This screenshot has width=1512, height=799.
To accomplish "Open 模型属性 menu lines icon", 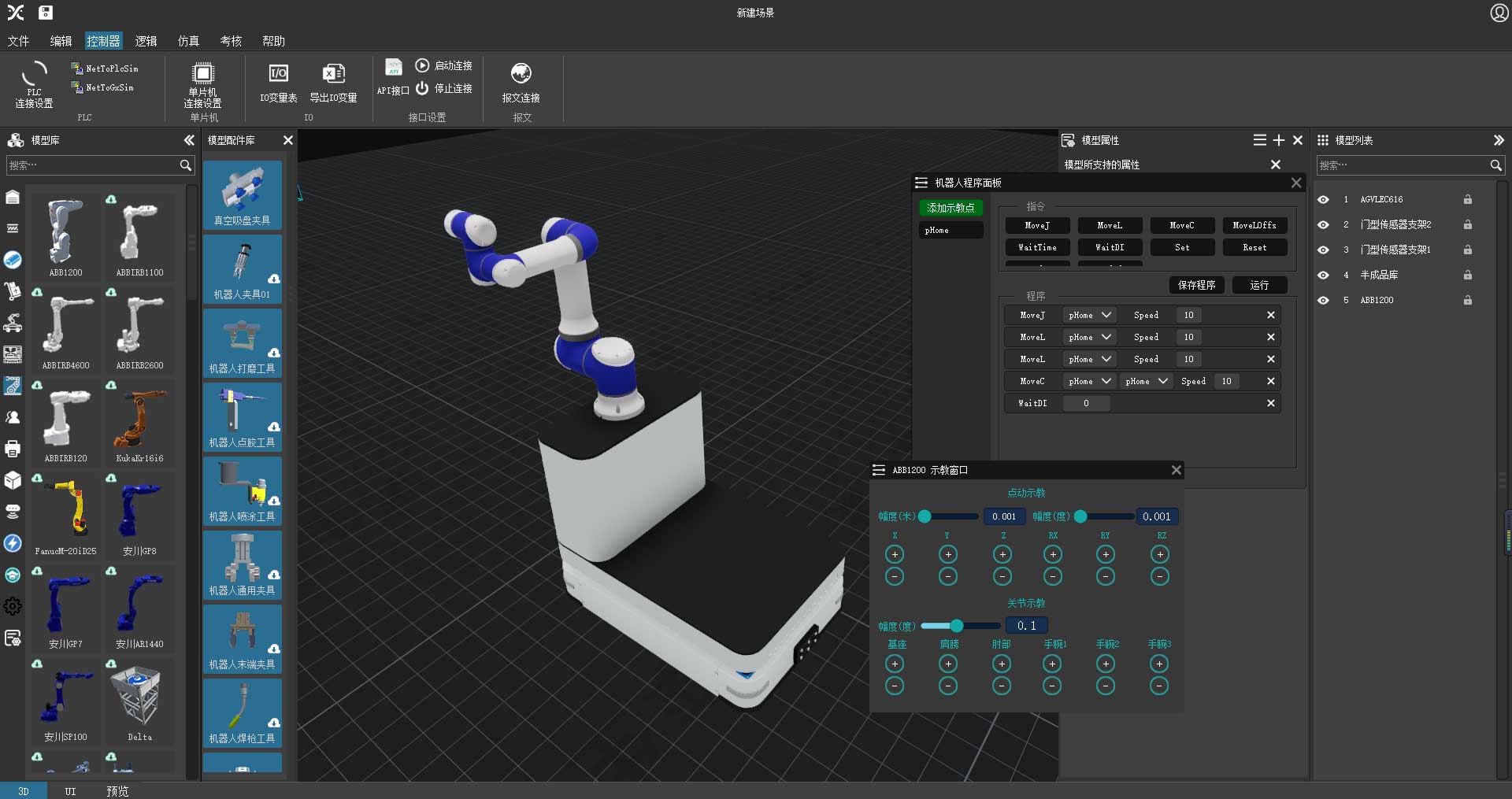I will (1260, 140).
